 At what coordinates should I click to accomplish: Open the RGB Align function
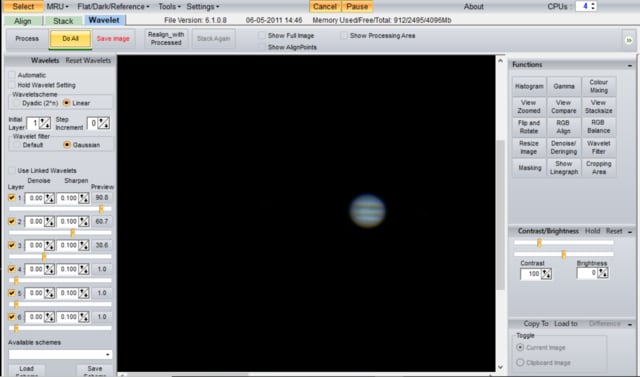pos(563,127)
